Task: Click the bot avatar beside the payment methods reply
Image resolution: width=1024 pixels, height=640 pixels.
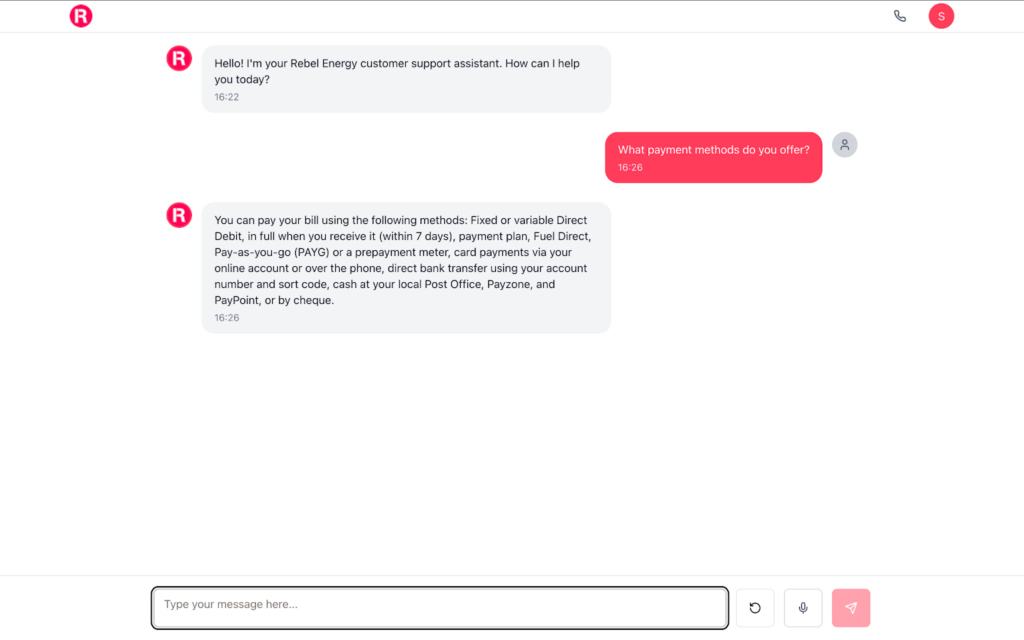Action: point(178,216)
